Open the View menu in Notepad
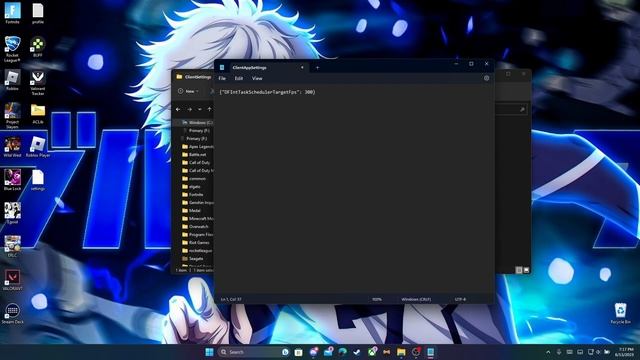640x360 pixels. tap(257, 78)
